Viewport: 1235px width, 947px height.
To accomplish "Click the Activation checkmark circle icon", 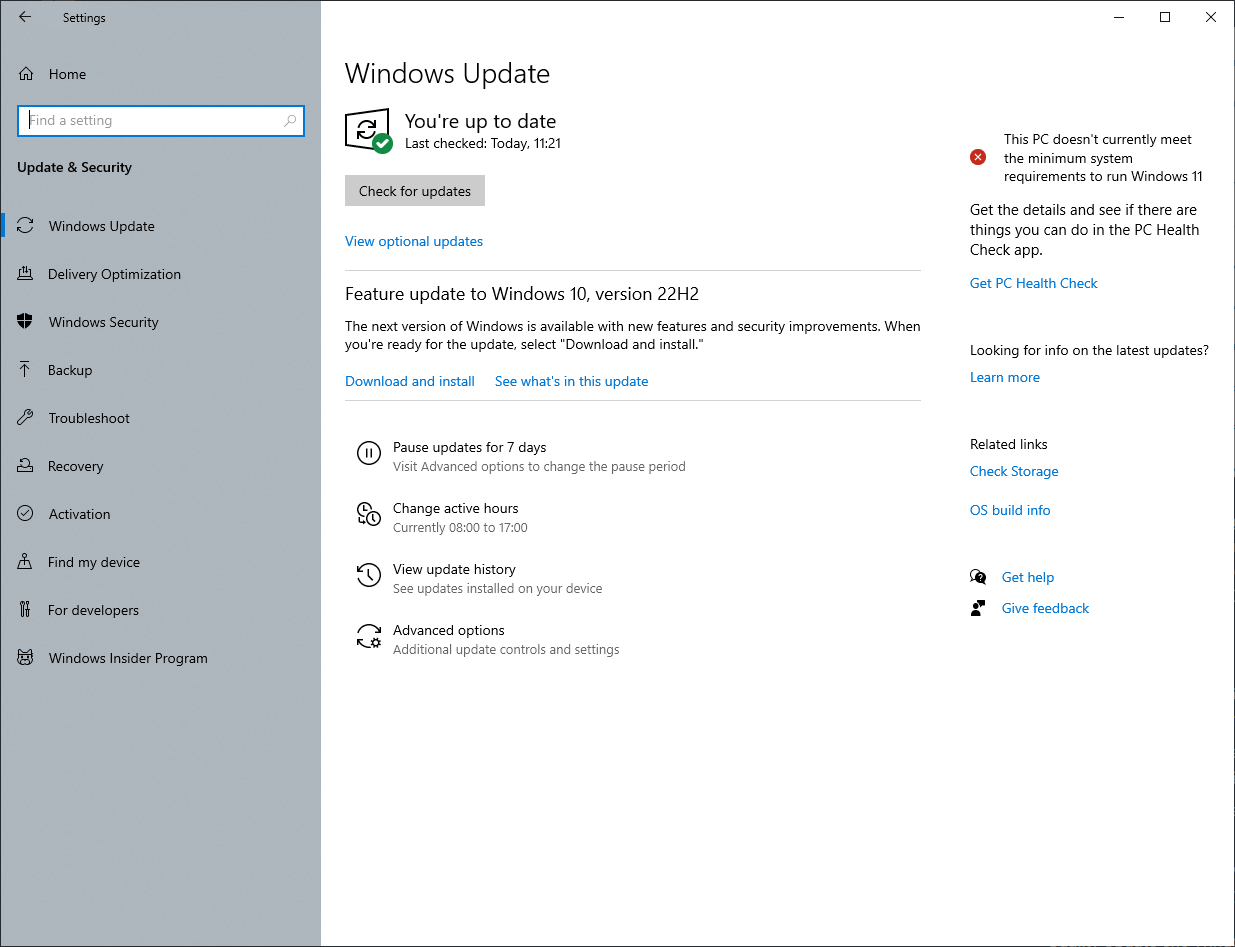I will [x=26, y=514].
